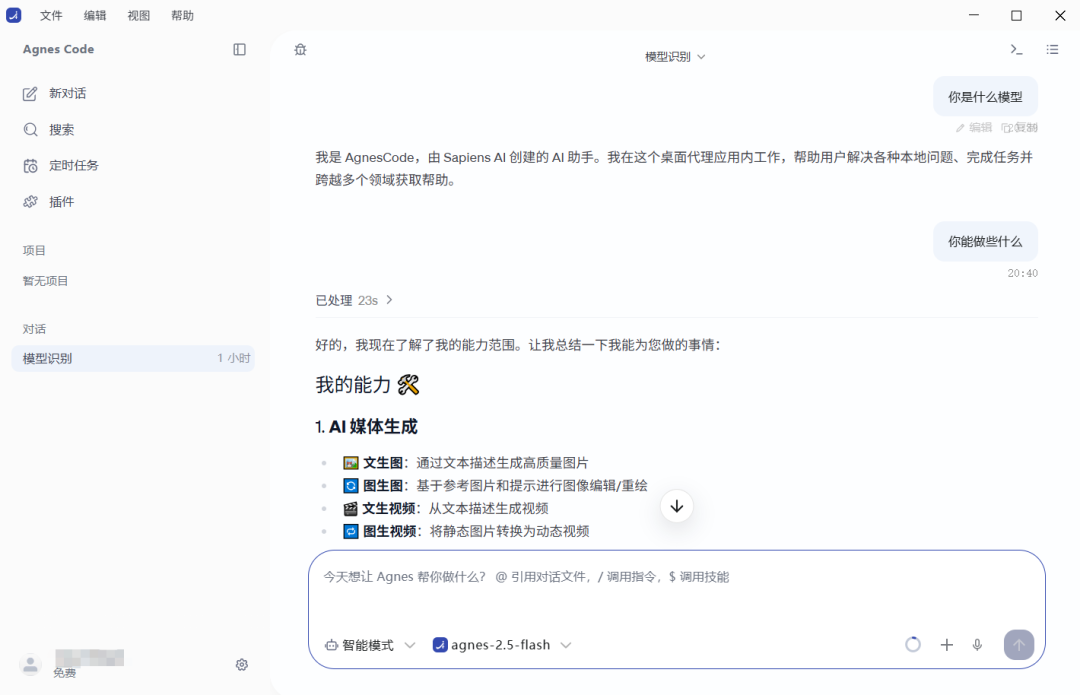
Task: Open the agnes-2.5-flash model dropdown
Action: click(x=502, y=645)
